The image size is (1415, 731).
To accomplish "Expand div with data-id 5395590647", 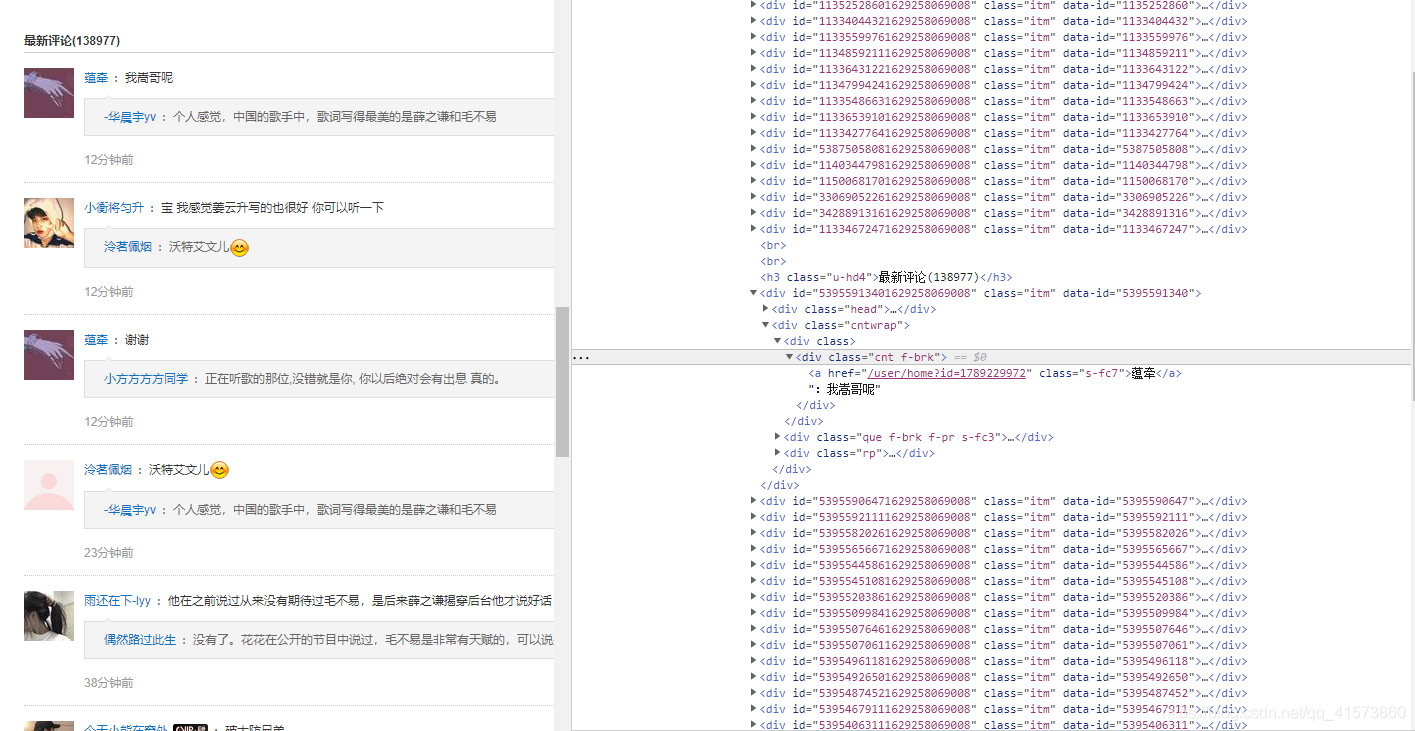I will coord(754,501).
